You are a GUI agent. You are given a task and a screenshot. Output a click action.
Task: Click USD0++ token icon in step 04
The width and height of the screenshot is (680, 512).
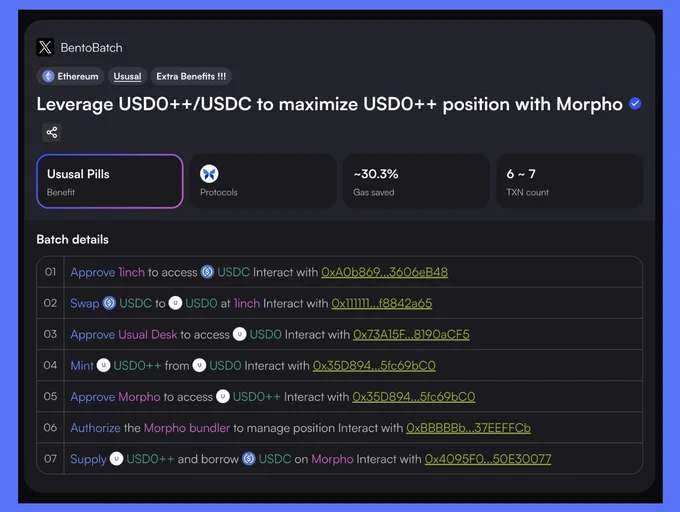pos(103,365)
